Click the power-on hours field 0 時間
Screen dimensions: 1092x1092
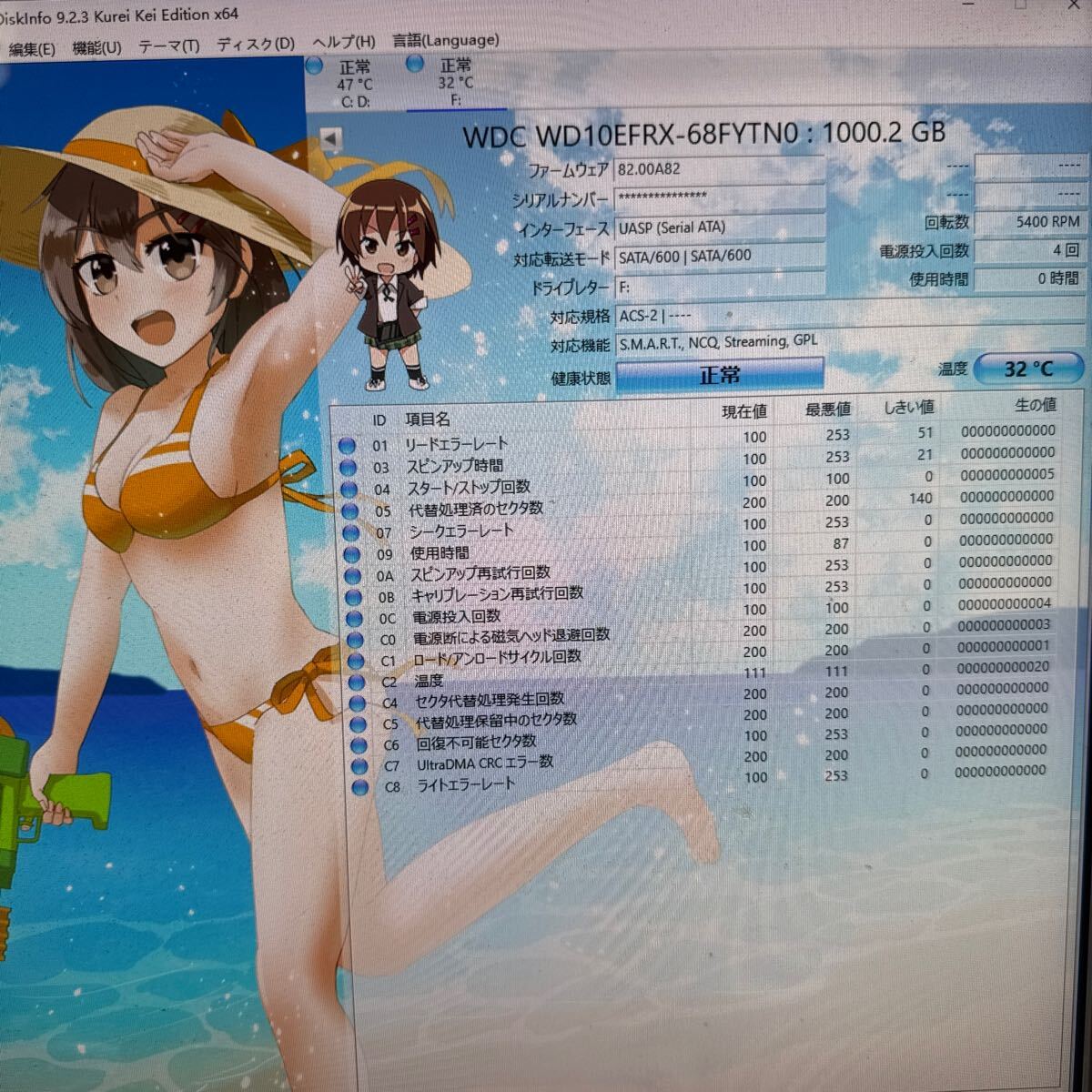[x=1029, y=278]
